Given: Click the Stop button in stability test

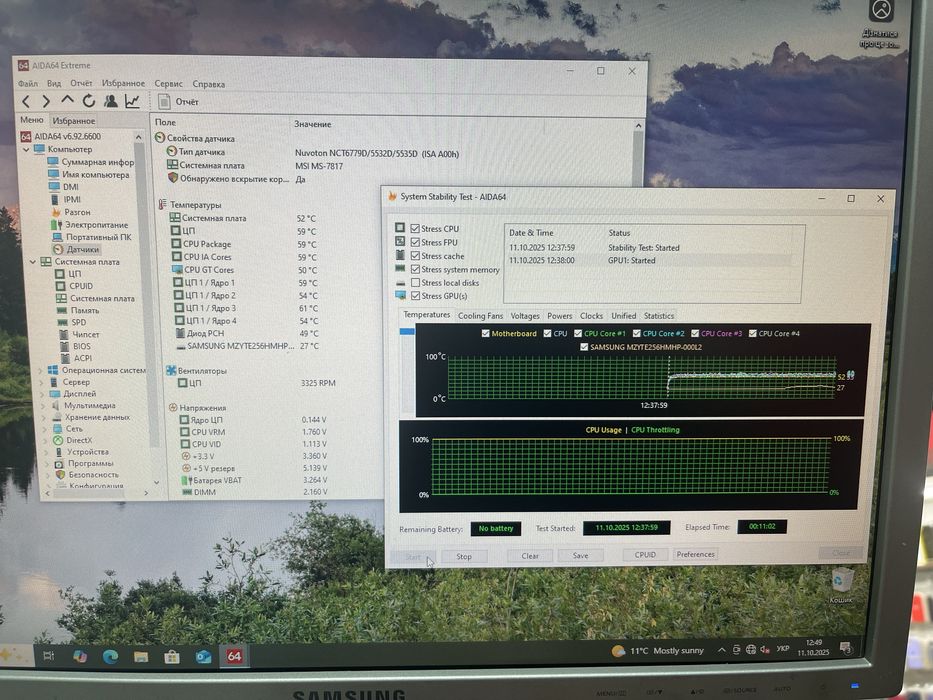Looking at the screenshot, I should (x=464, y=557).
